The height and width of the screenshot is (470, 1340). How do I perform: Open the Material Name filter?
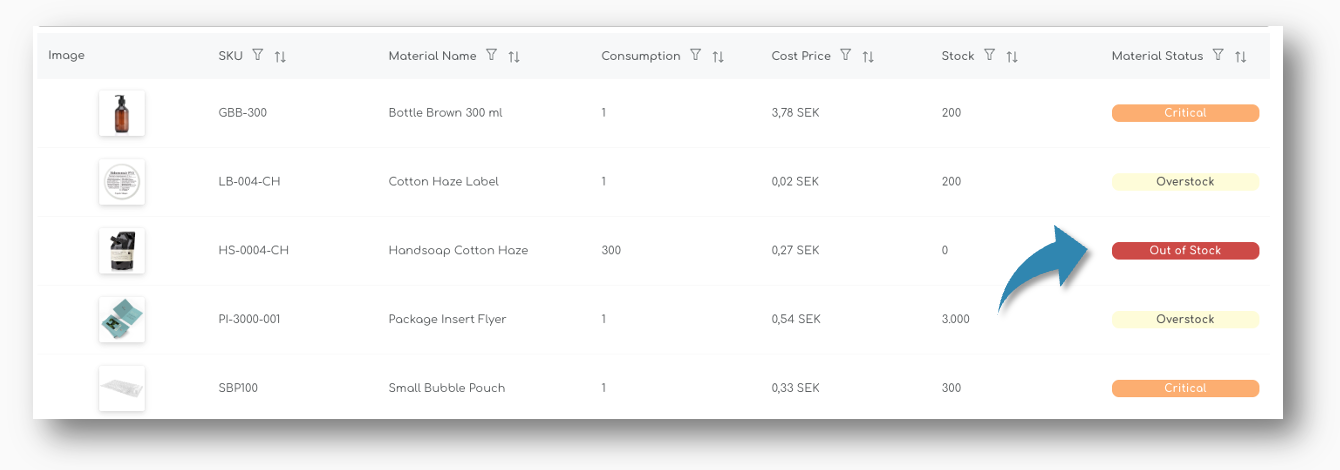(491, 56)
